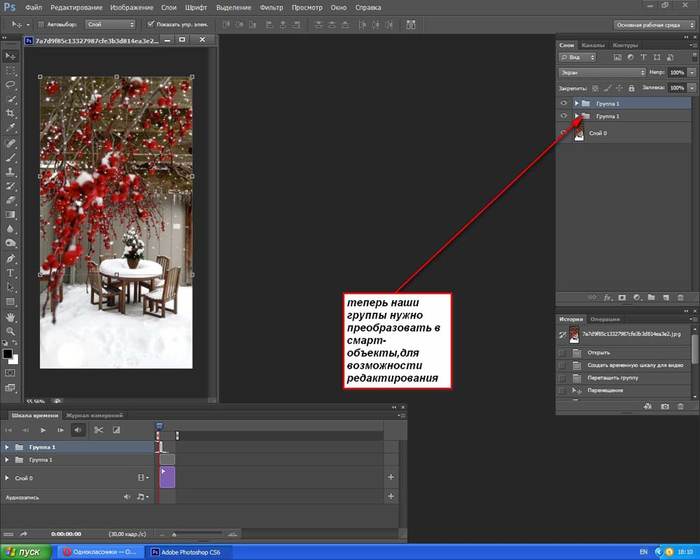Play the timeline

pyautogui.click(x=43, y=430)
